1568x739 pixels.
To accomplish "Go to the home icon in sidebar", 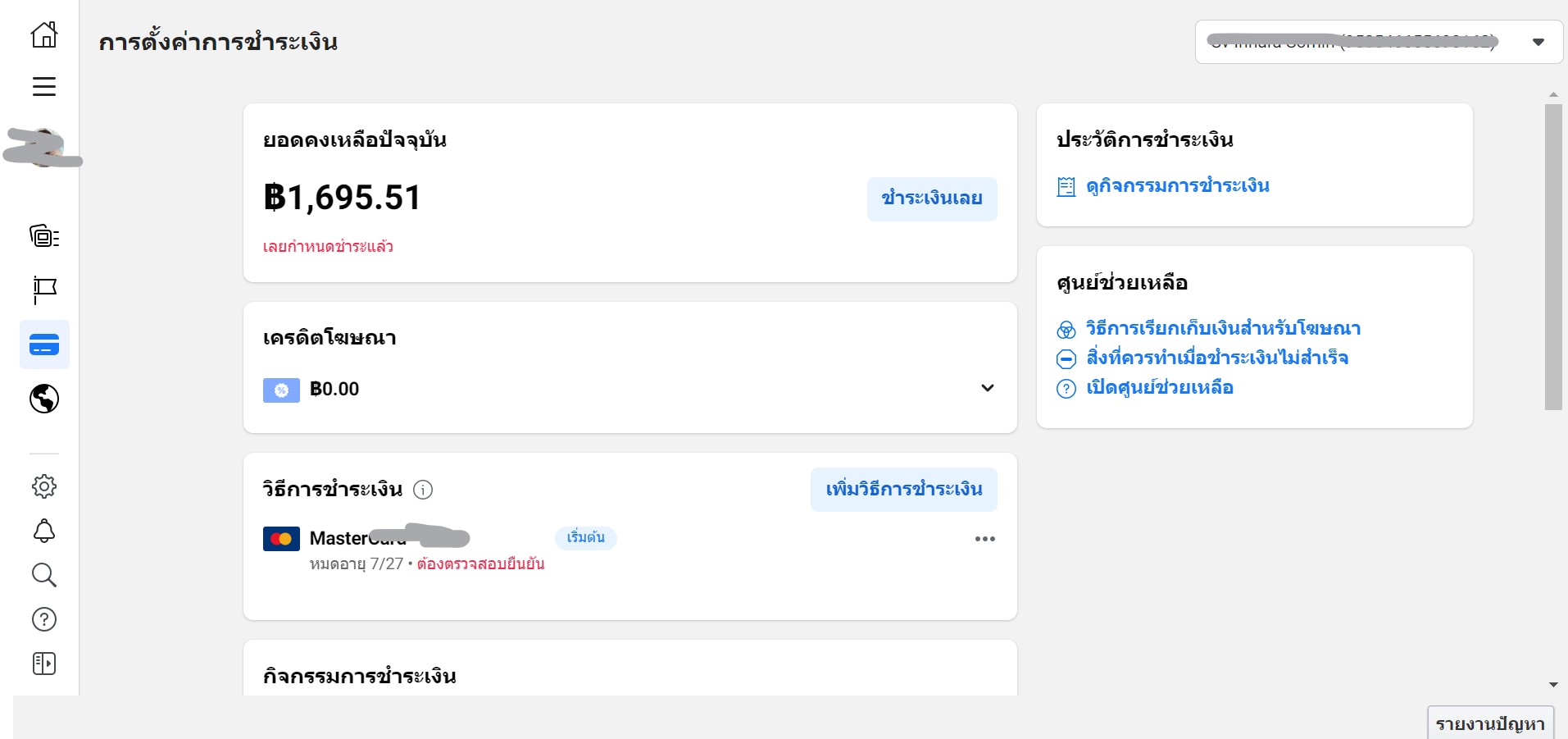I will click(44, 34).
